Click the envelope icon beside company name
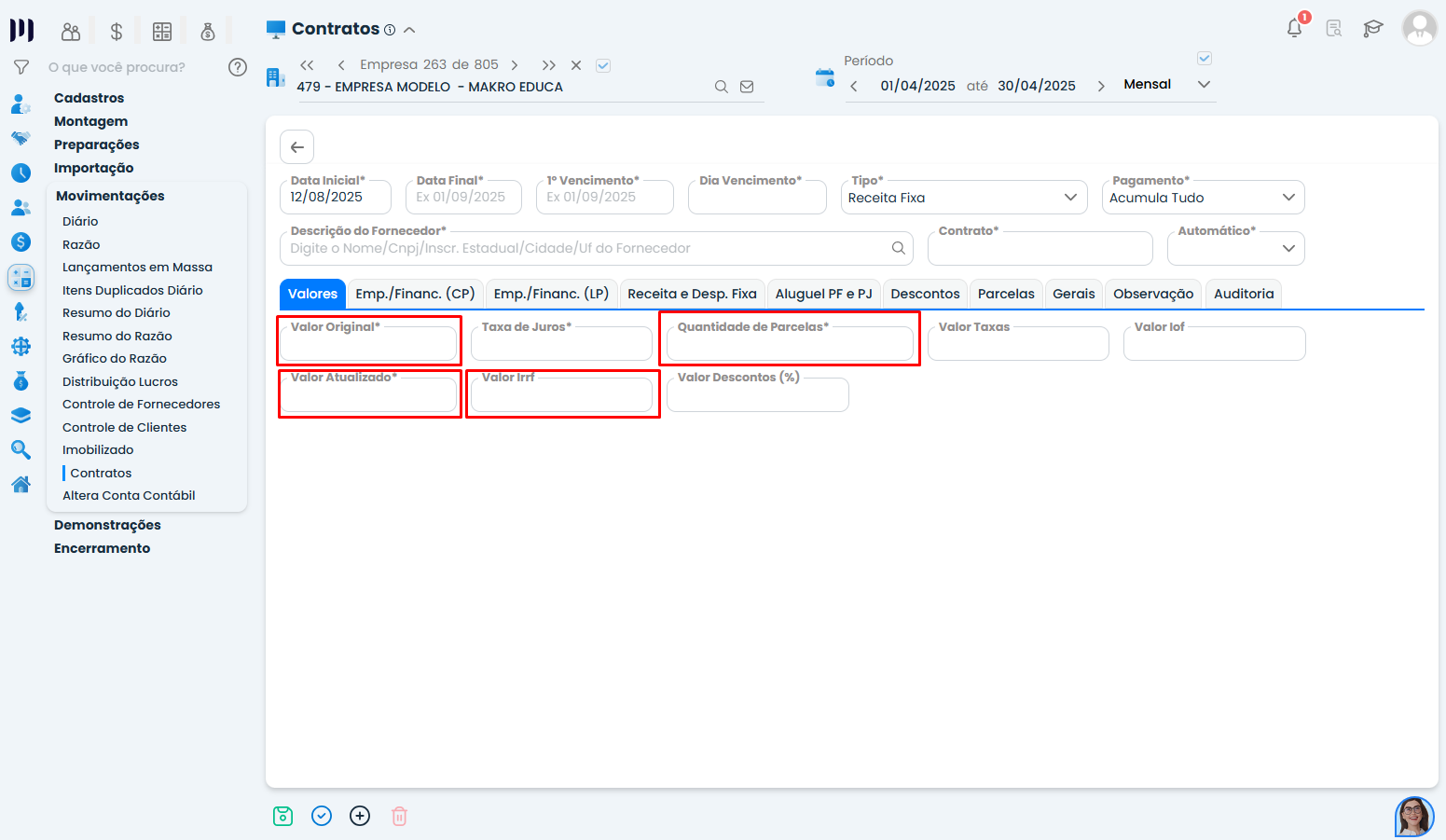The width and height of the screenshot is (1446, 840). coord(747,87)
